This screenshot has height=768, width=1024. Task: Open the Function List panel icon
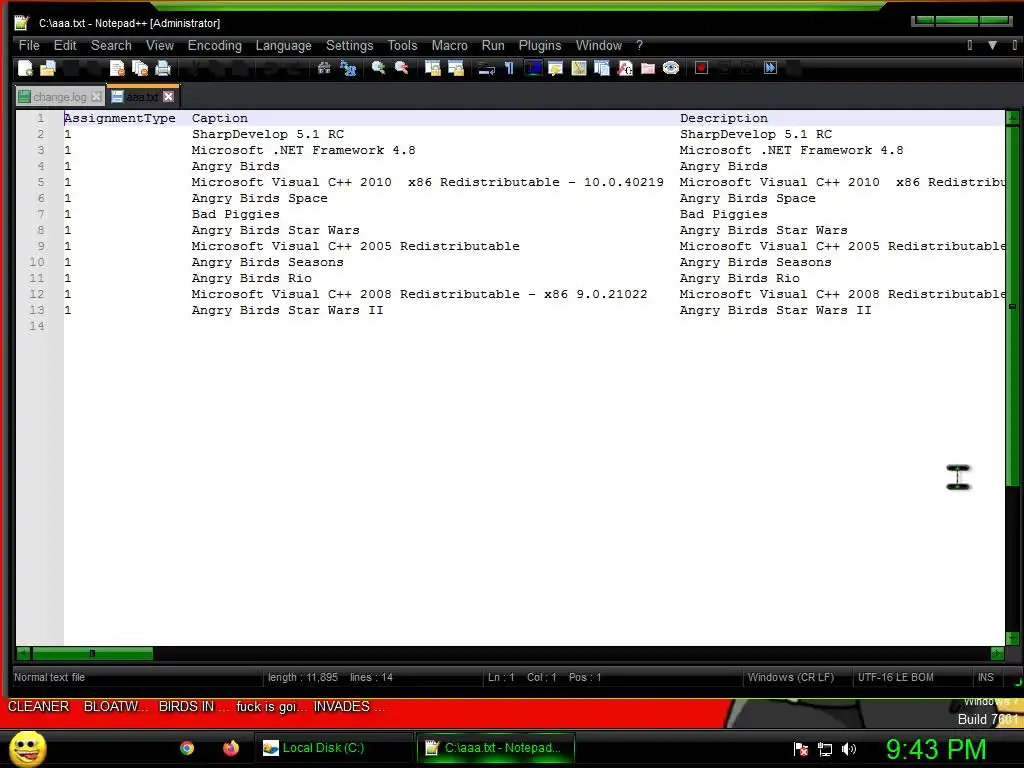click(625, 68)
